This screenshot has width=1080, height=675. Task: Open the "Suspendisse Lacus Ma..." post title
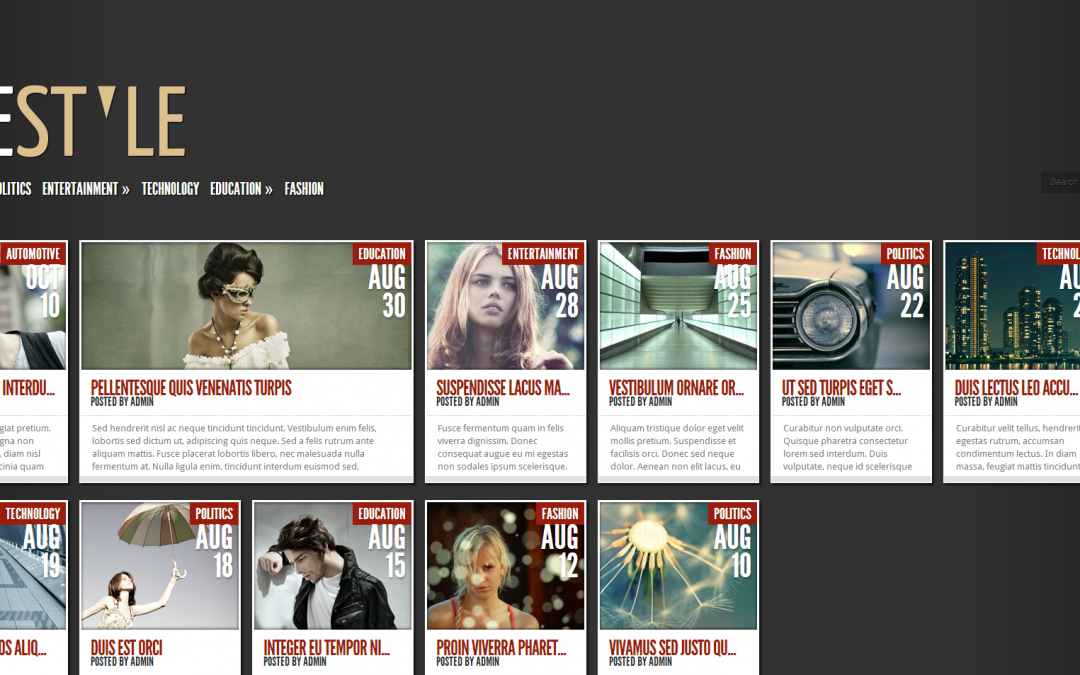(x=503, y=388)
